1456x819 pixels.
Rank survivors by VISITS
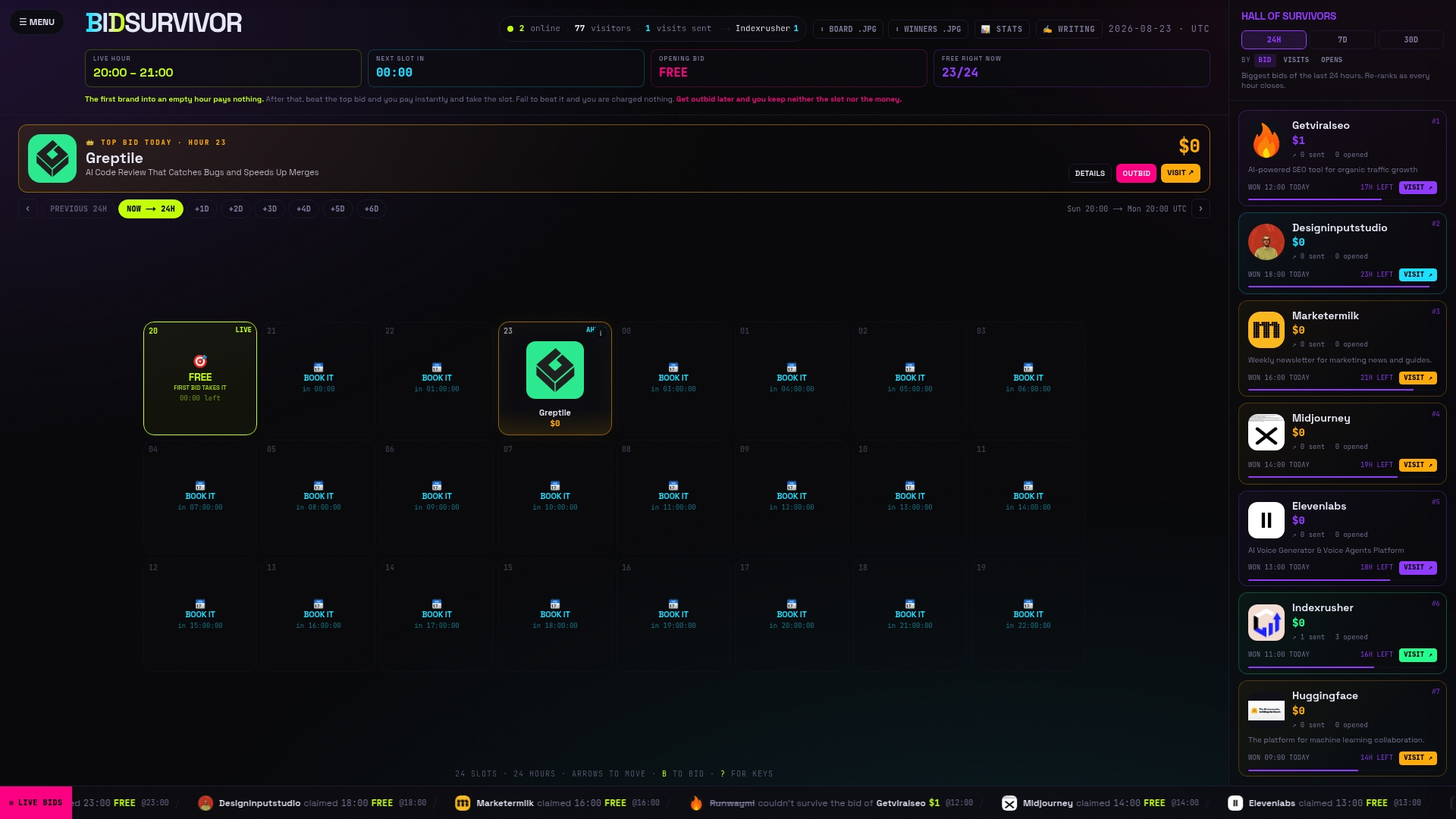1296,60
